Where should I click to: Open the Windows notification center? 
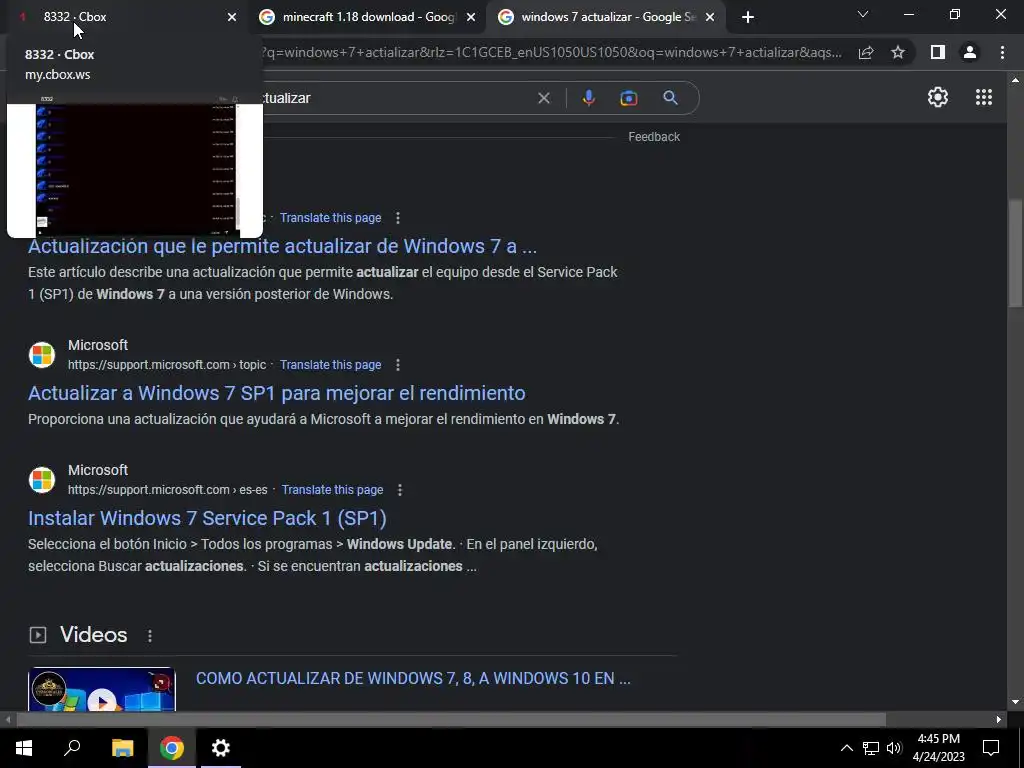pyautogui.click(x=991, y=748)
